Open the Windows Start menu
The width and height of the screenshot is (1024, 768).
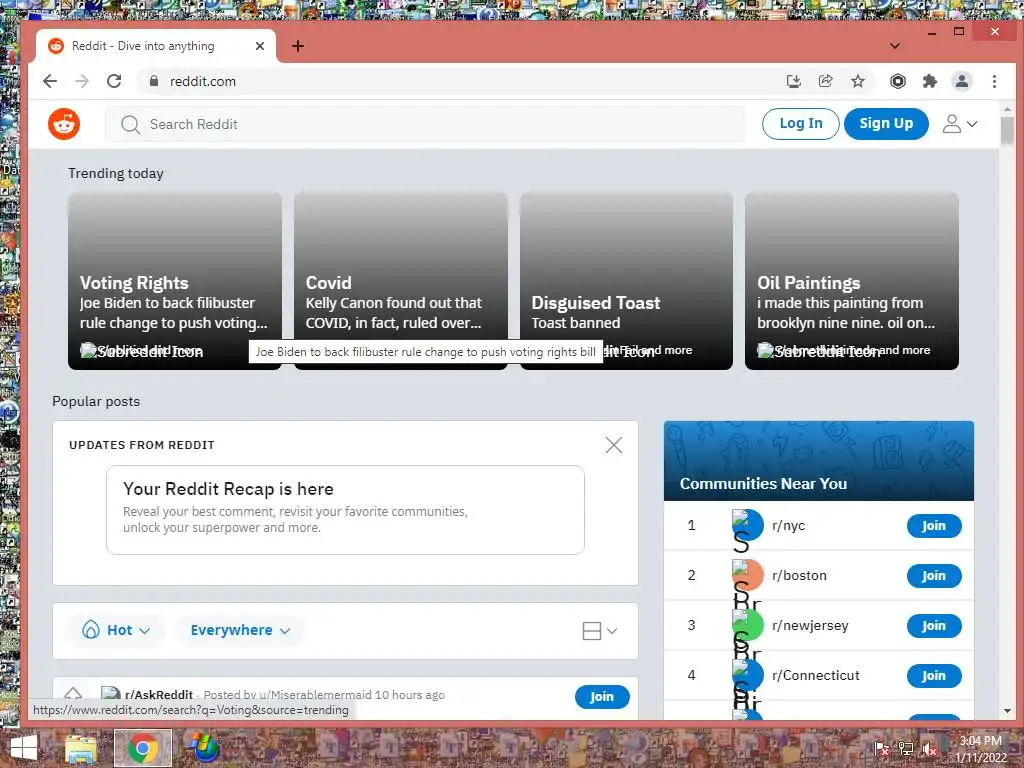tap(24, 748)
